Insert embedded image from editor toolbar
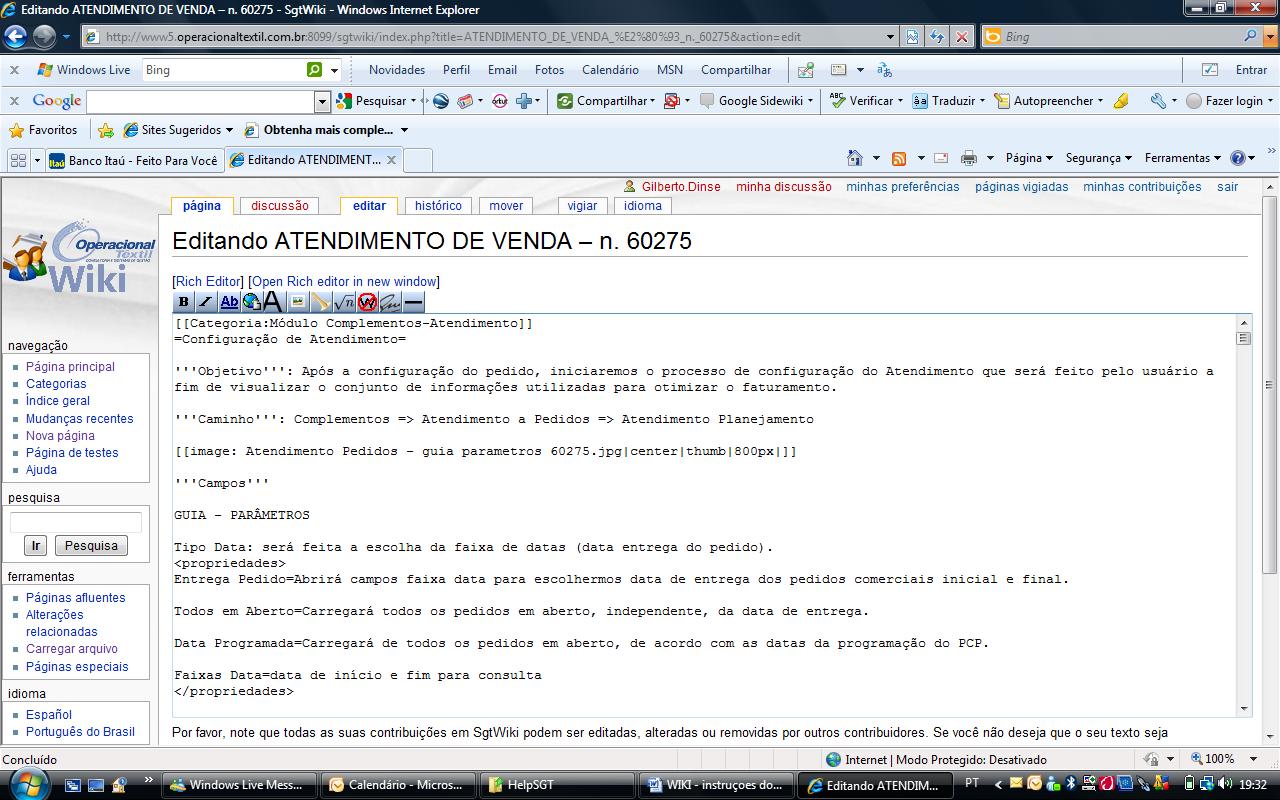 (298, 302)
